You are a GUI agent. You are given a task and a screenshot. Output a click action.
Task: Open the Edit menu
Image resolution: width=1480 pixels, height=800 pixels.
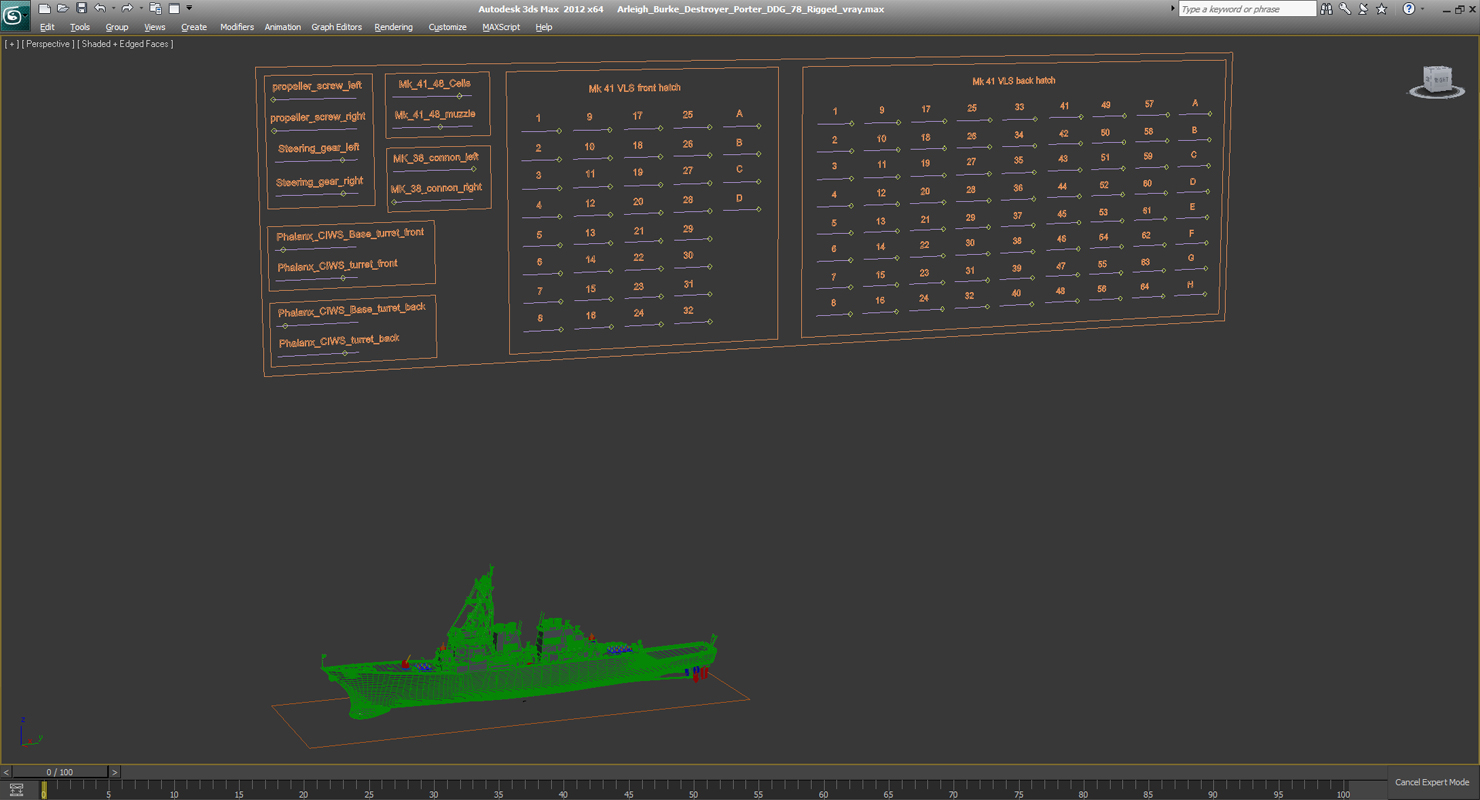coord(47,27)
